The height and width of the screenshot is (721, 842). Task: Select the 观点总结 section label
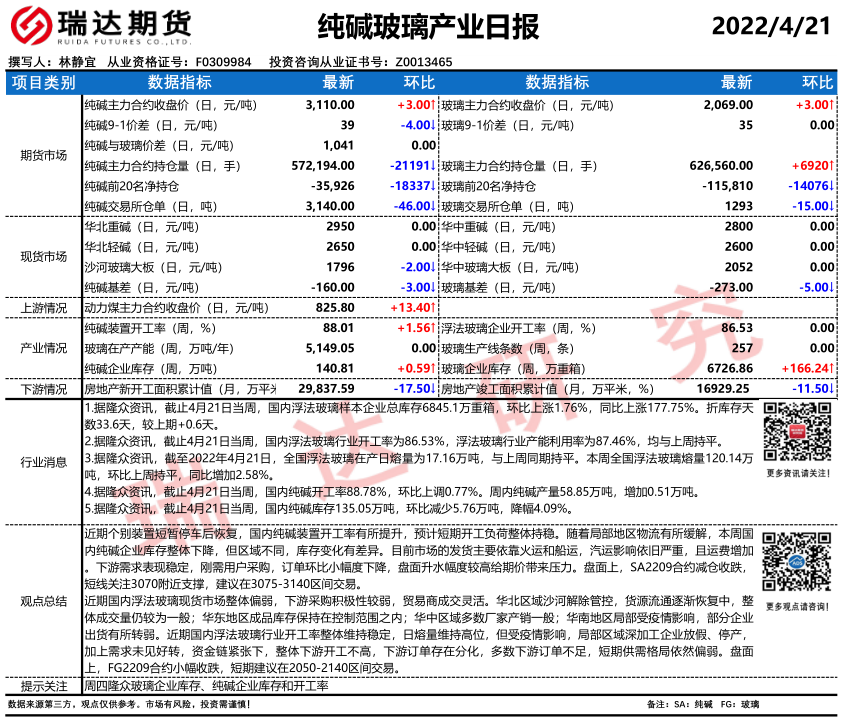click(42, 601)
